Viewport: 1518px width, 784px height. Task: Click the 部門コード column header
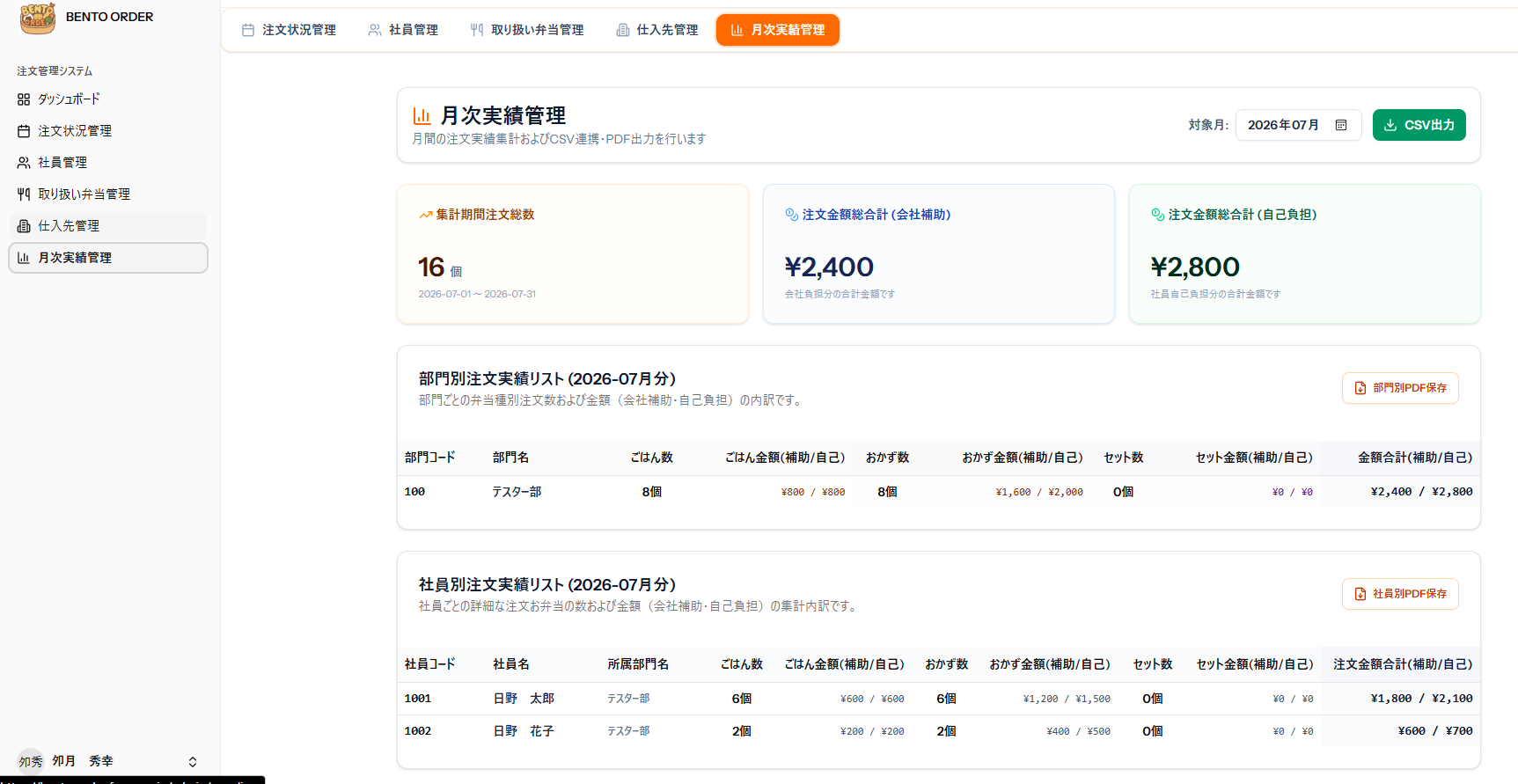(x=429, y=458)
